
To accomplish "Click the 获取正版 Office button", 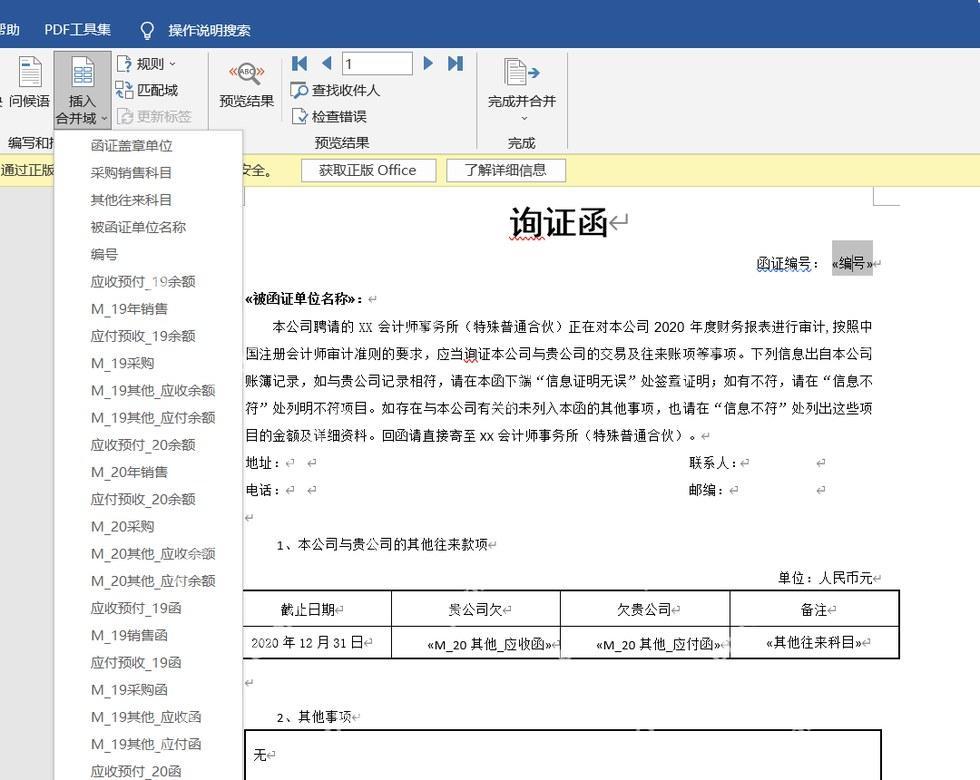I will (368, 170).
